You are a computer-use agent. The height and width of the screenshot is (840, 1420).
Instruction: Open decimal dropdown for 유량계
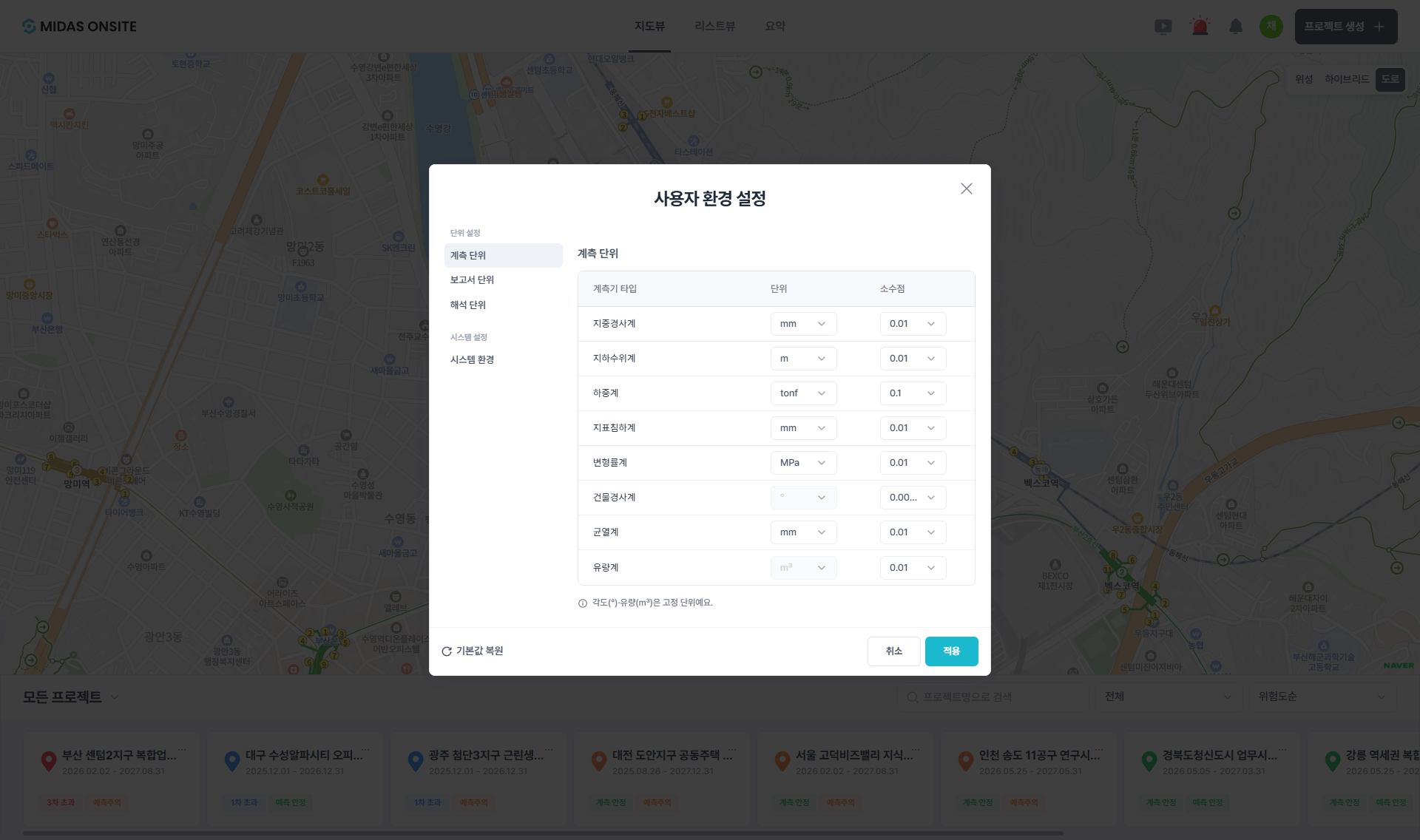913,568
